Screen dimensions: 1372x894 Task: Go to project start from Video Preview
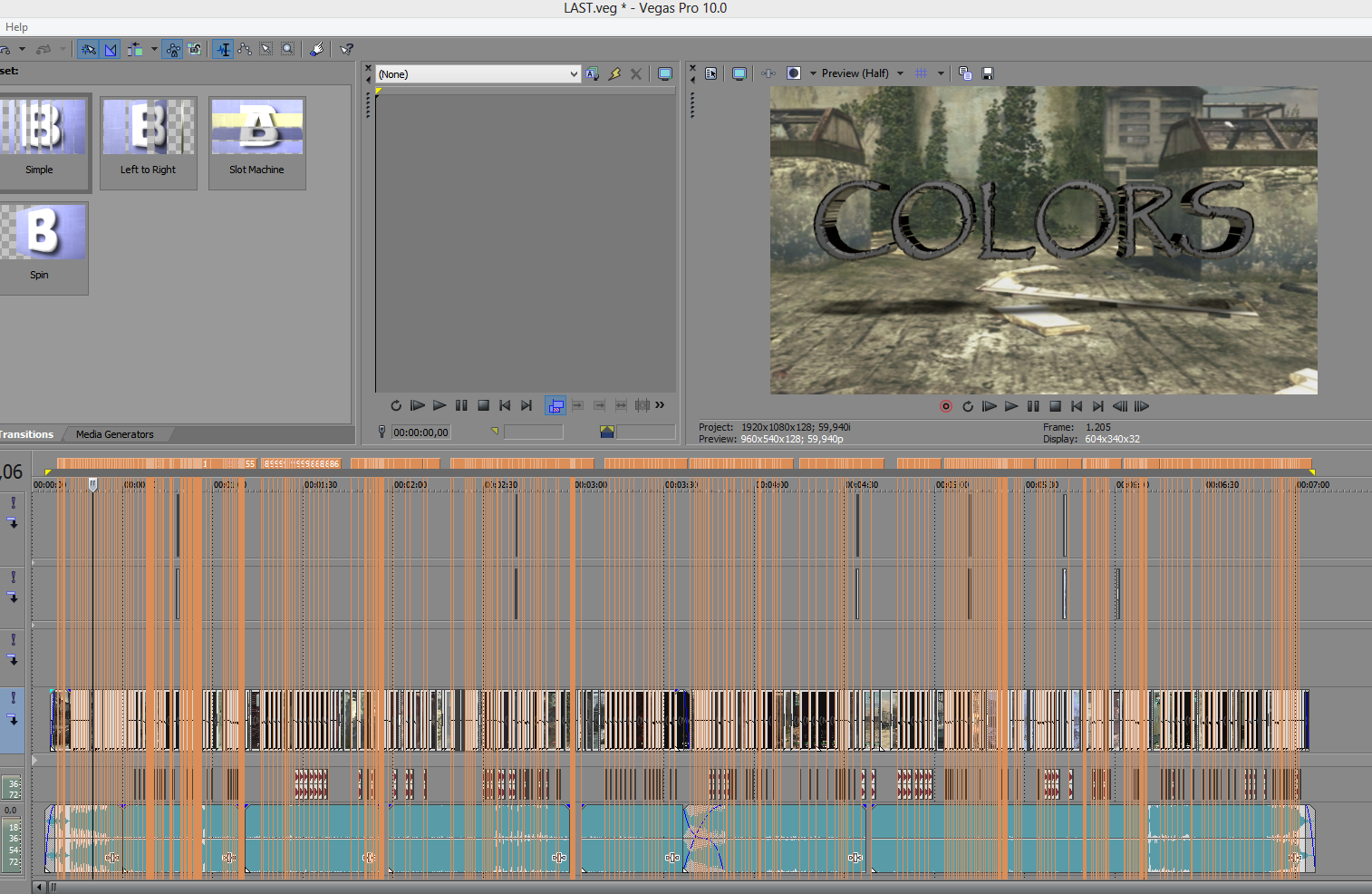pyautogui.click(x=1077, y=406)
